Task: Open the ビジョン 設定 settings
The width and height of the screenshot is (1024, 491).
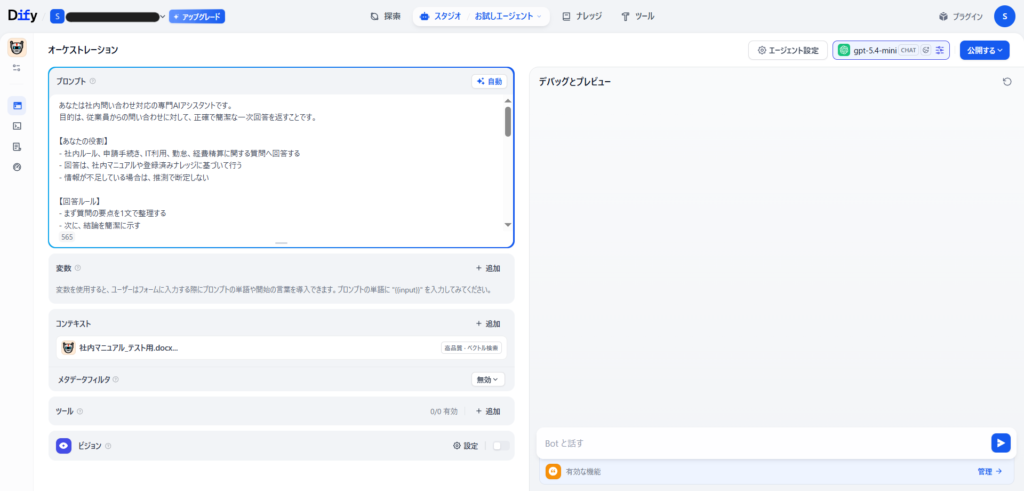Action: (466, 446)
